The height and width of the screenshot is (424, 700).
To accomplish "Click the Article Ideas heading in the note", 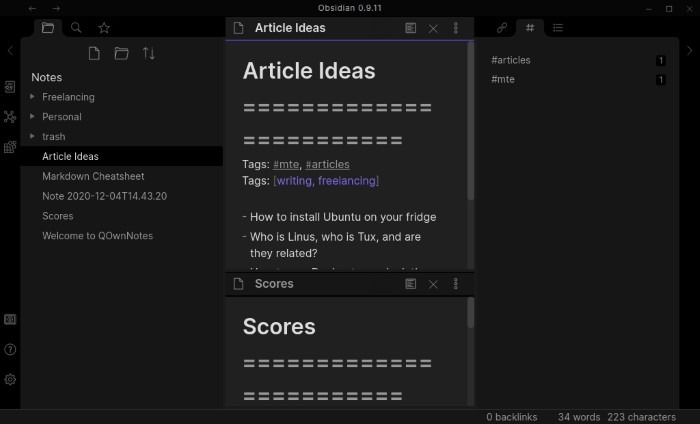I will pos(309,71).
